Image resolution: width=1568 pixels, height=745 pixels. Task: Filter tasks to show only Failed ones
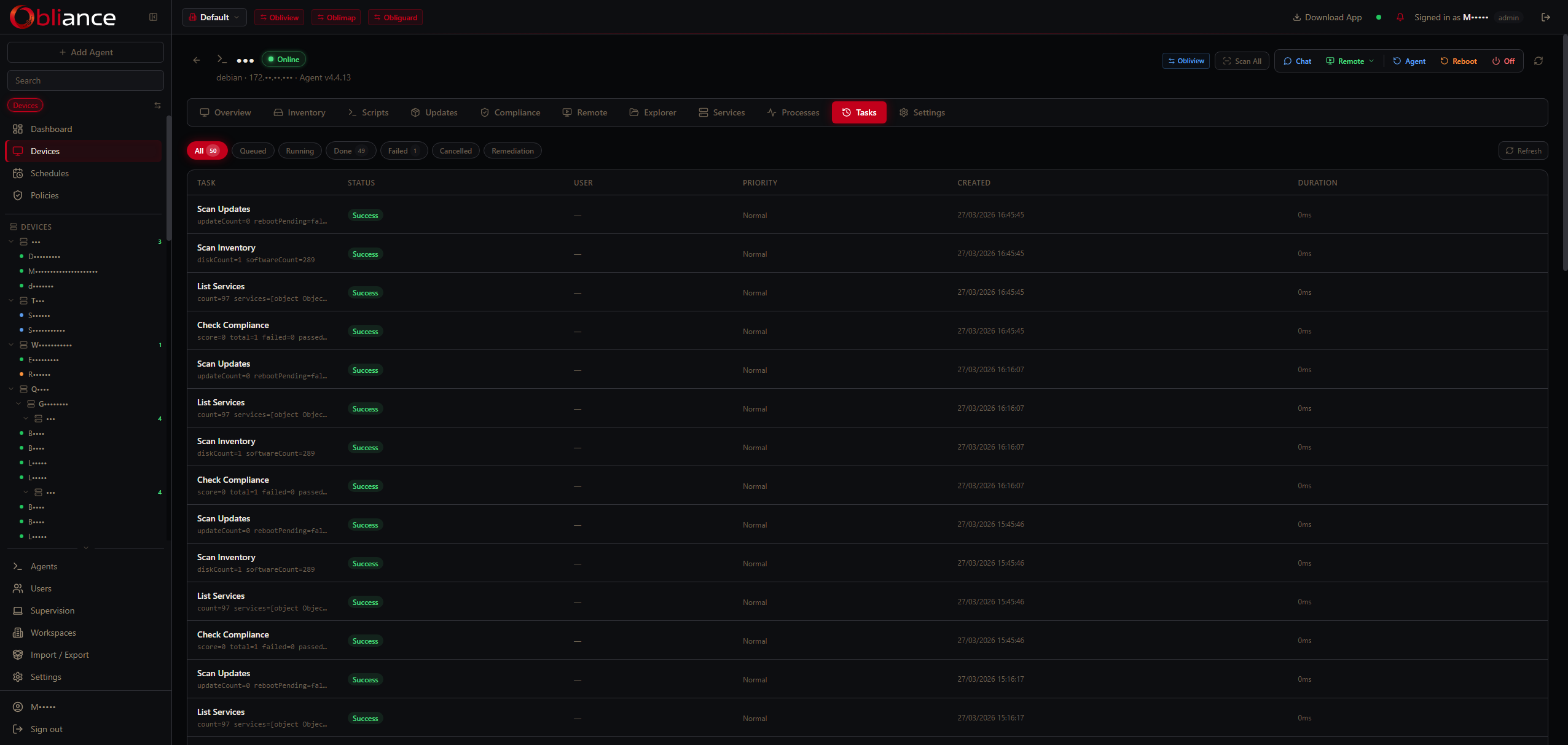[x=403, y=150]
